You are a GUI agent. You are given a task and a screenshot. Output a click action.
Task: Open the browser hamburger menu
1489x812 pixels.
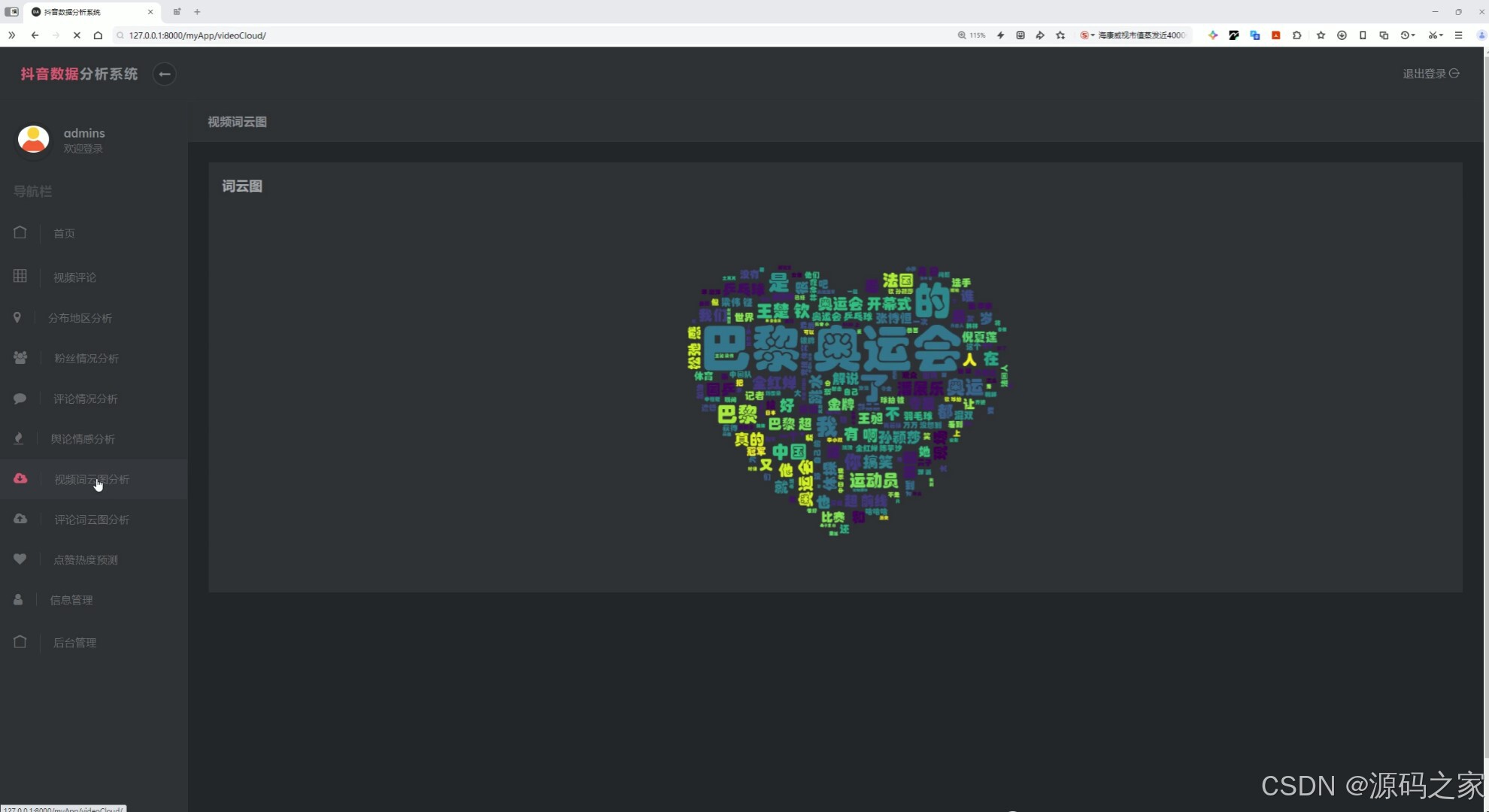(x=1458, y=35)
